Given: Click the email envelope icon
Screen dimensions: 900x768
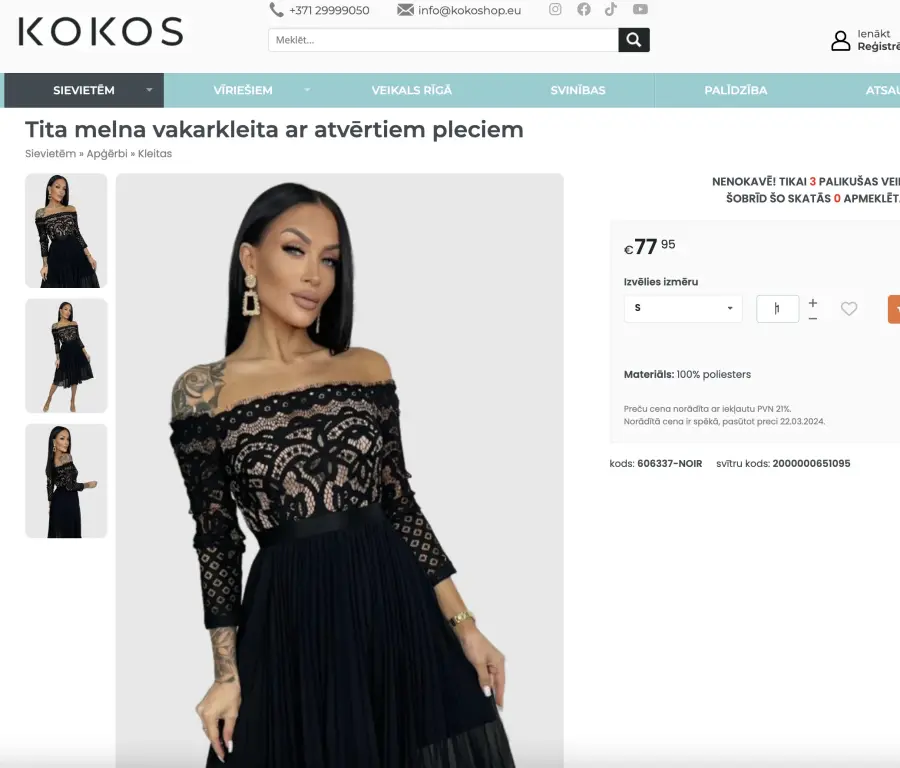Looking at the screenshot, I should pyautogui.click(x=405, y=10).
